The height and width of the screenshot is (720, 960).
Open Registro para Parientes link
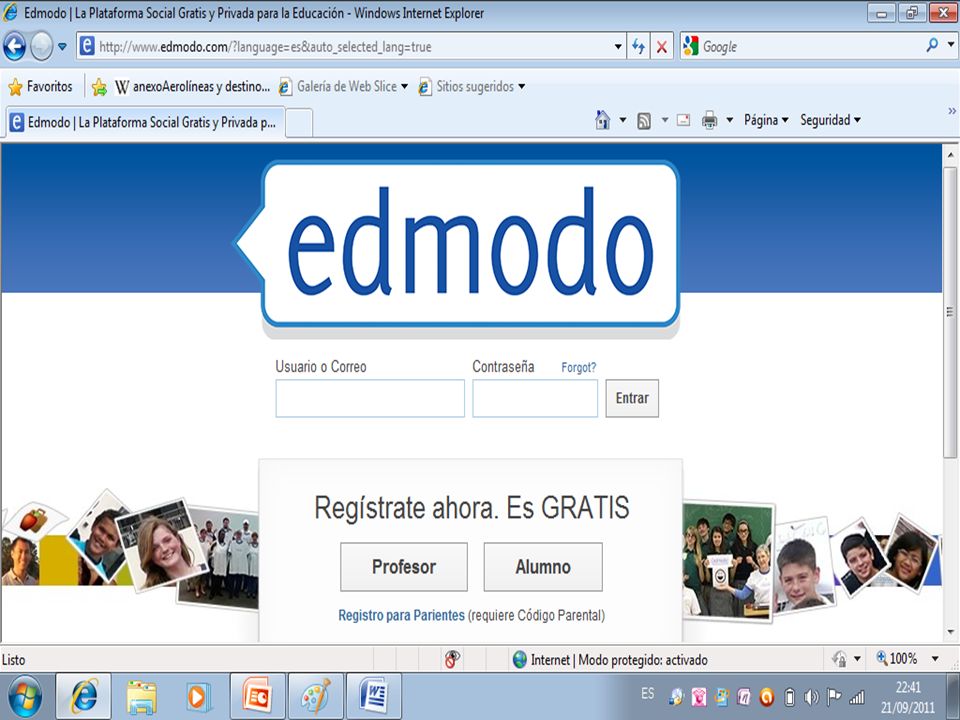tap(401, 615)
